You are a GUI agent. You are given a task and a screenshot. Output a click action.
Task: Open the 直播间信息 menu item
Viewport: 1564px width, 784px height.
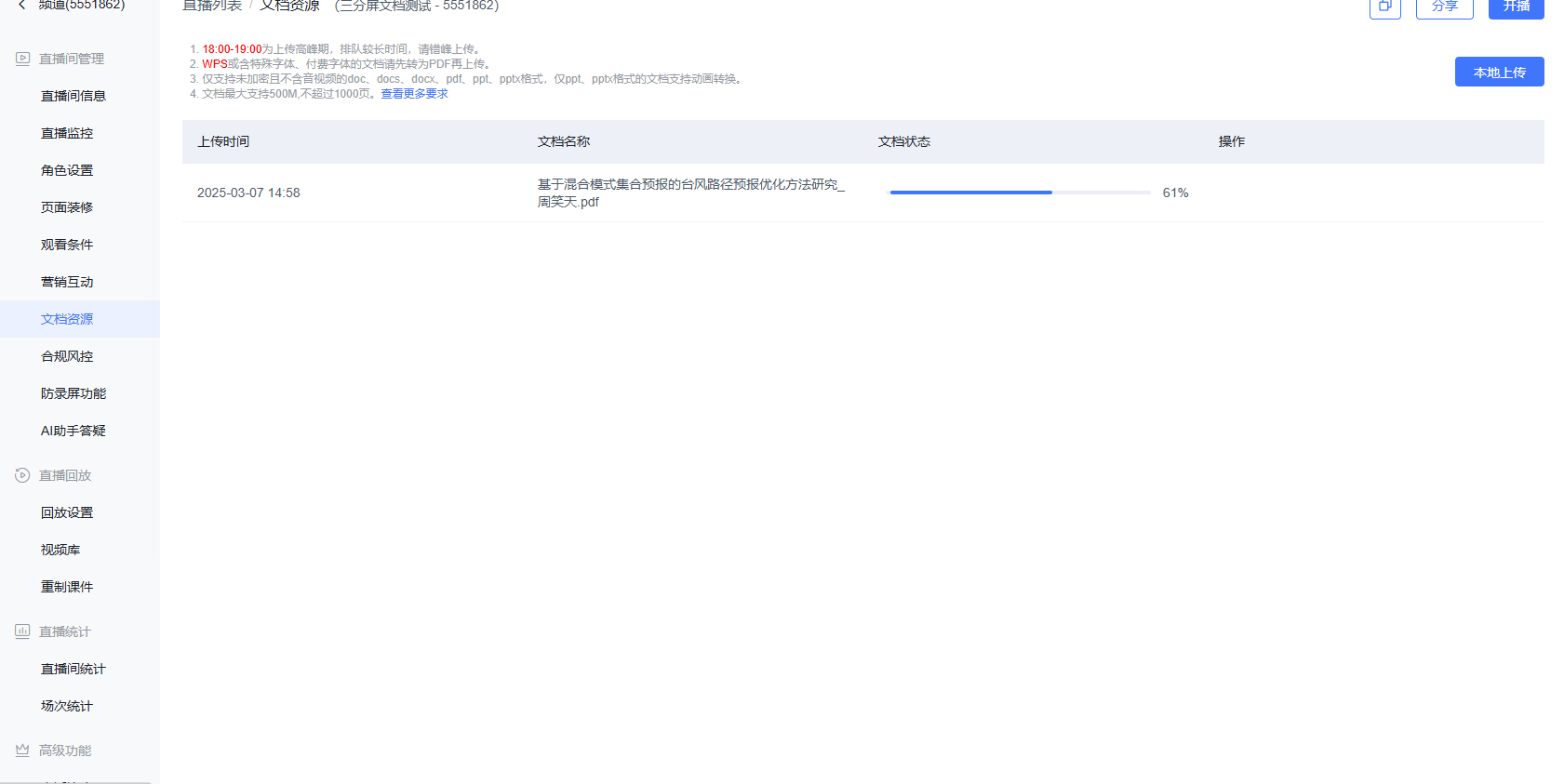74,96
